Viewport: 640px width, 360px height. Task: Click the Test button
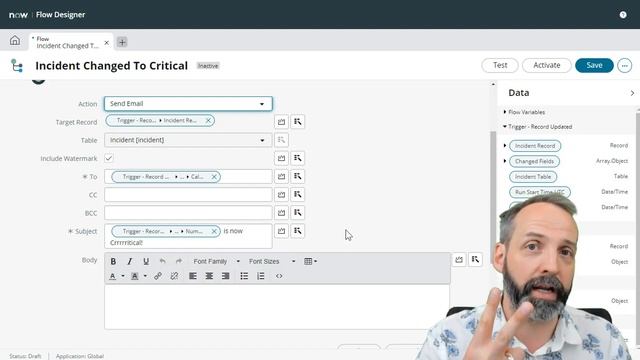point(500,65)
